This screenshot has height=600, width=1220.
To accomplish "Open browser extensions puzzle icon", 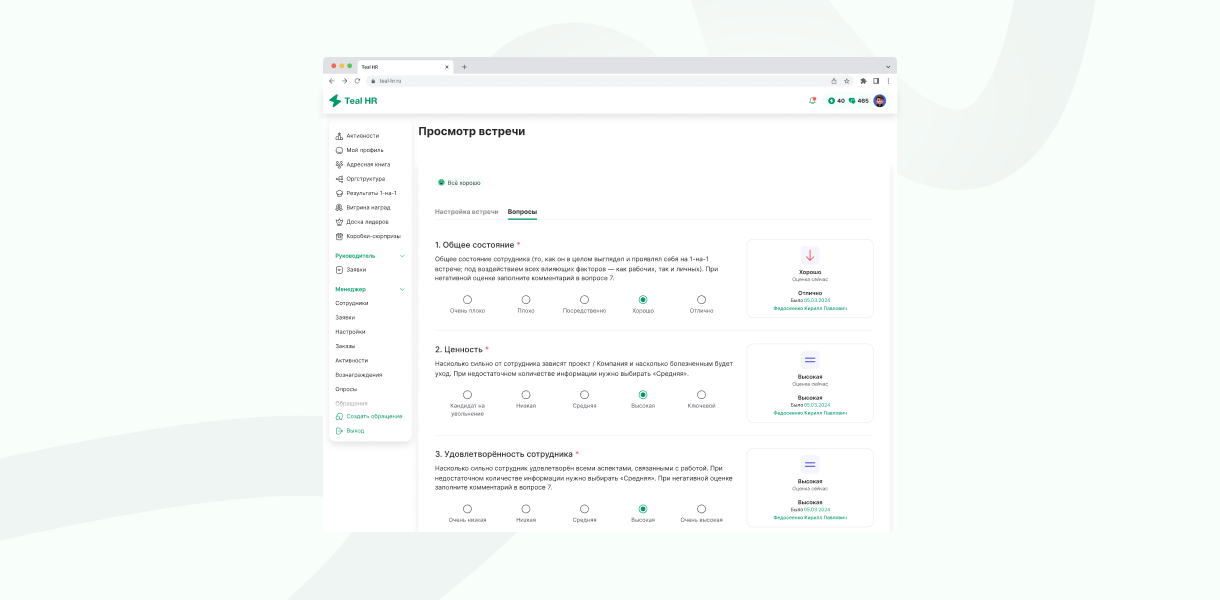I will pos(863,81).
